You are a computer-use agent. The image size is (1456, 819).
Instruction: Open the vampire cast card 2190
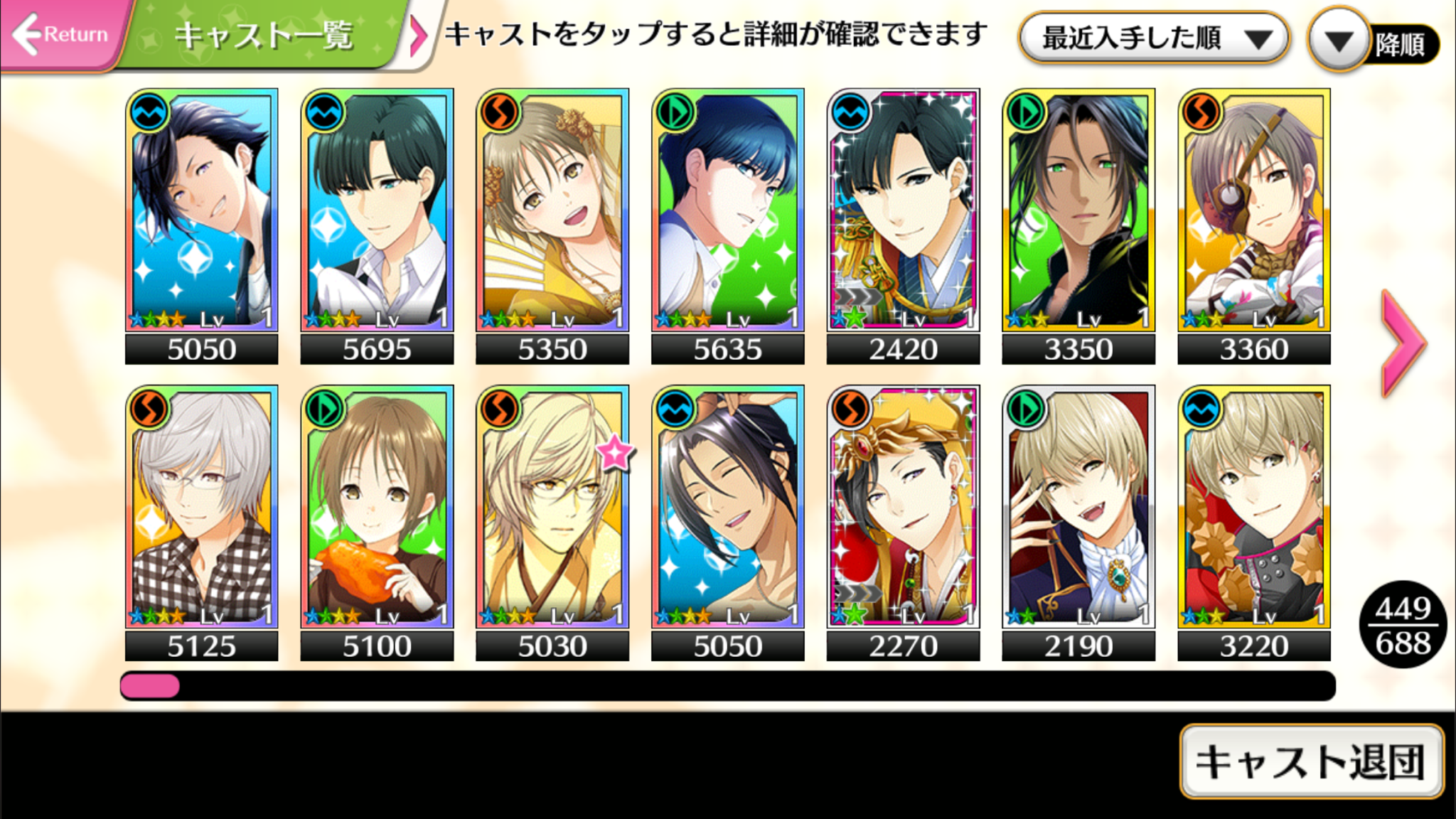pyautogui.click(x=1078, y=523)
